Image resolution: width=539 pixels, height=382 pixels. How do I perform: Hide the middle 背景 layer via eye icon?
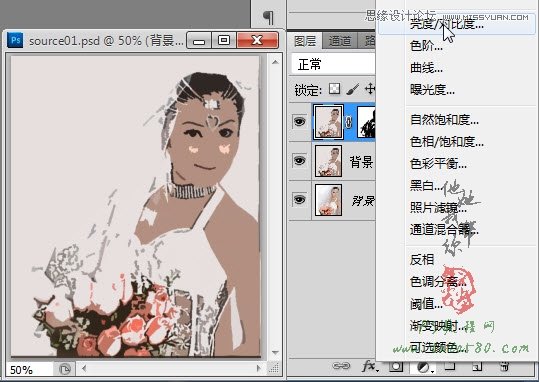click(299, 161)
